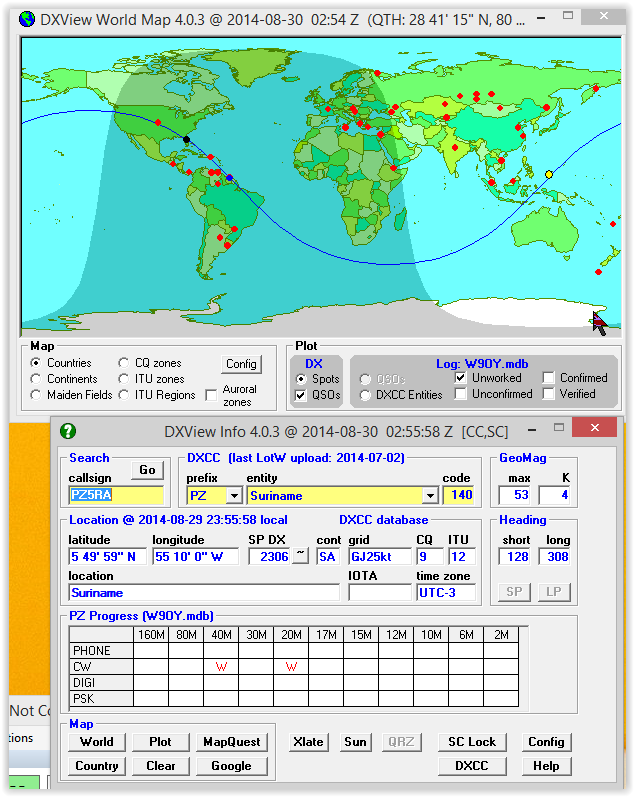Click the yellow sun position marker on map
This screenshot has width=634, height=797.
(549, 174)
